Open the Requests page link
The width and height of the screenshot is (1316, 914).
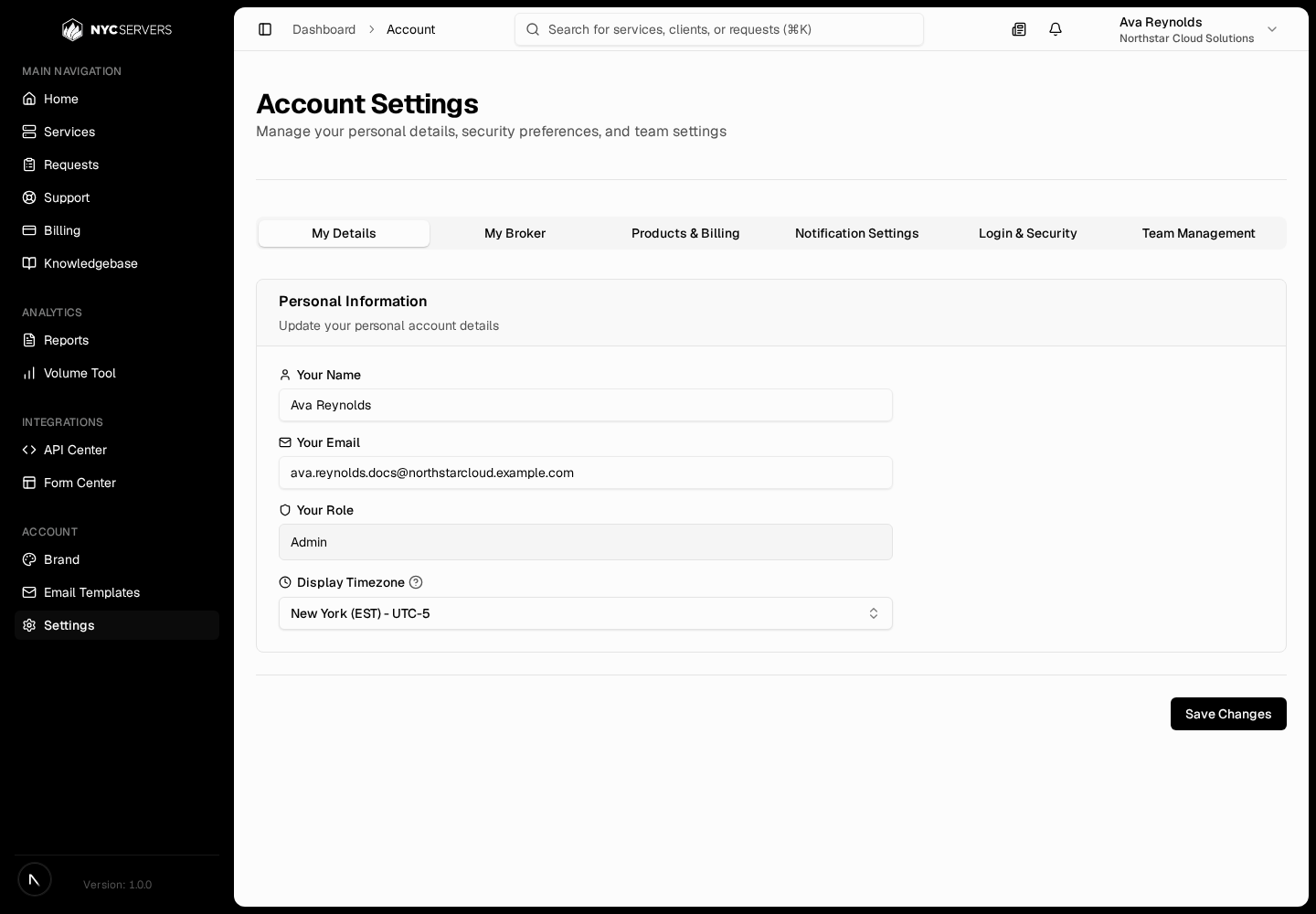[117, 165]
